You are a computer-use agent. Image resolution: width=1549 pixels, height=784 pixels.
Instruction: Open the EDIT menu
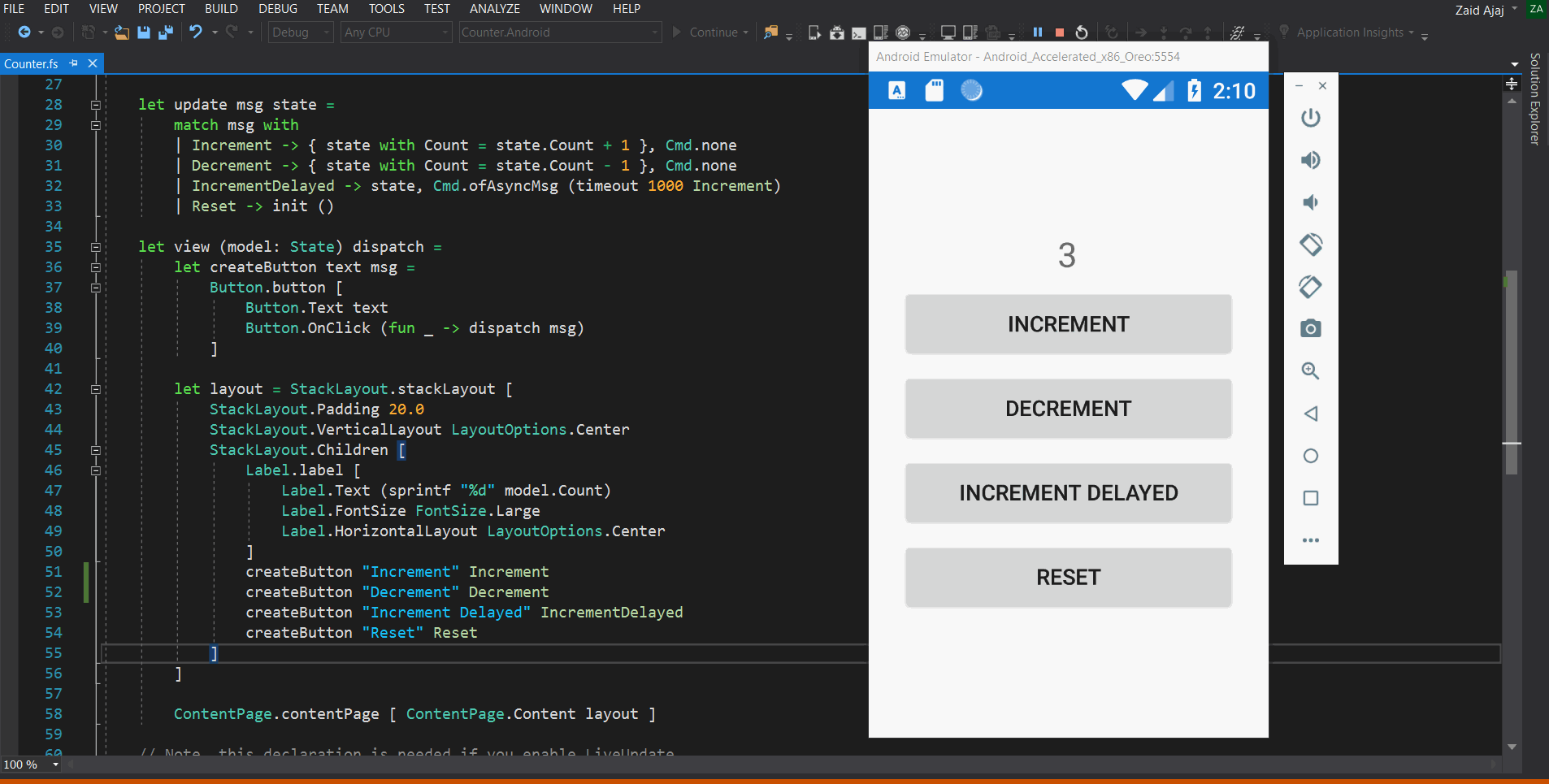(x=56, y=9)
